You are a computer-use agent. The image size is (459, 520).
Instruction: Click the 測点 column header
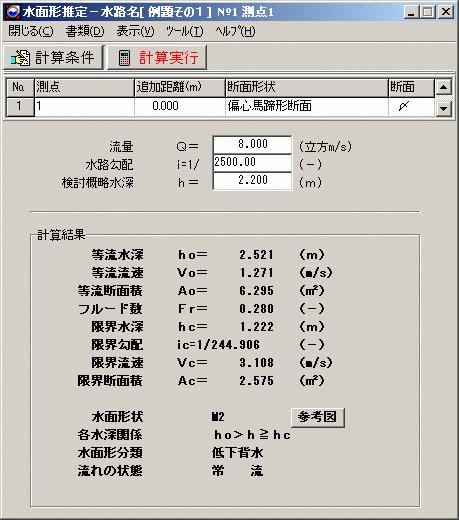coord(84,88)
